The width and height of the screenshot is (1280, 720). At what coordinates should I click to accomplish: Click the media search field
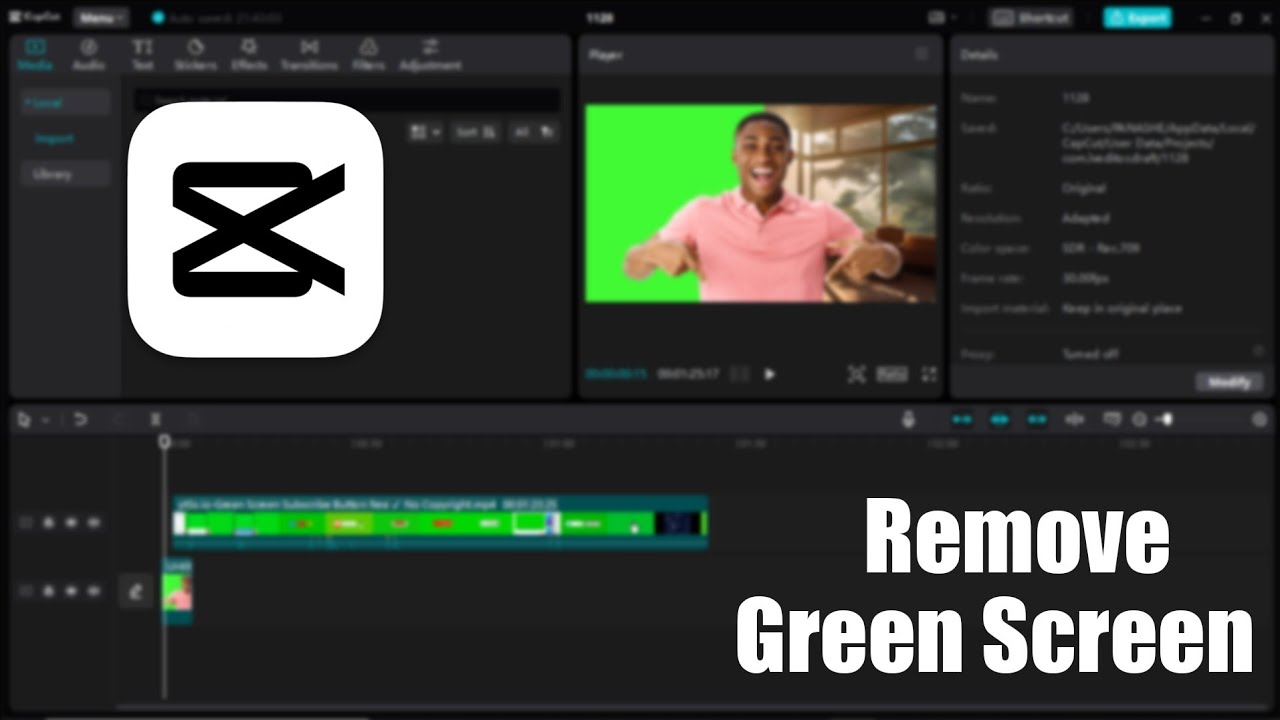point(347,100)
